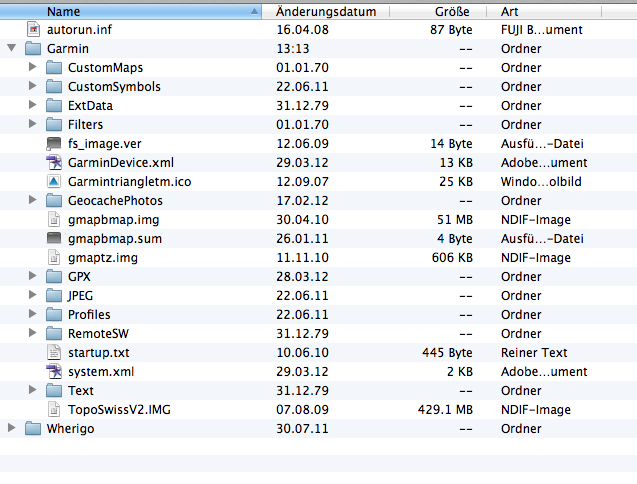The image size is (637, 484).
Task: Select the gmapbmap.img disk image icon
Action: [54, 219]
